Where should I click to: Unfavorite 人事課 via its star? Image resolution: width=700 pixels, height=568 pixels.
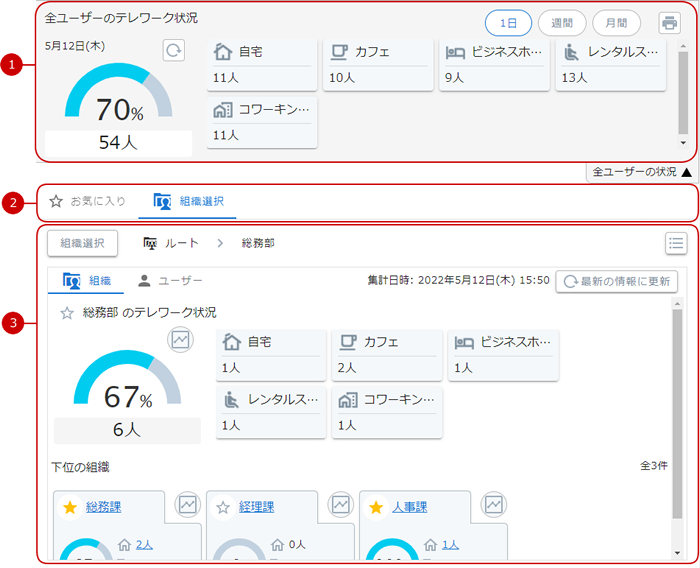click(x=376, y=507)
